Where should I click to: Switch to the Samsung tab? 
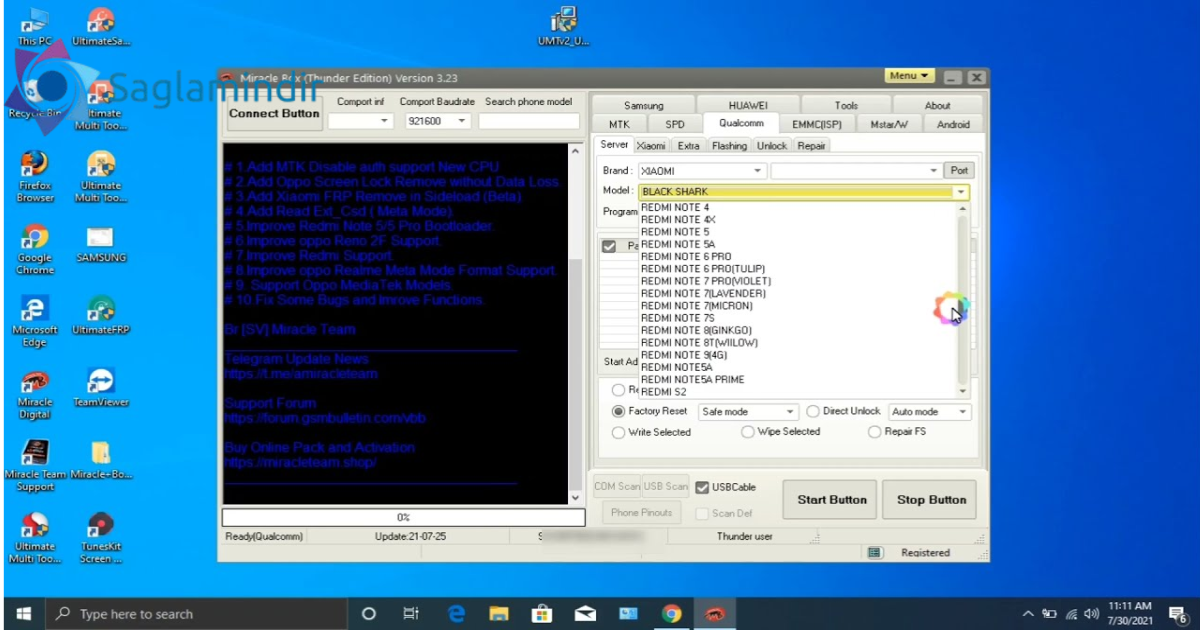coord(643,105)
